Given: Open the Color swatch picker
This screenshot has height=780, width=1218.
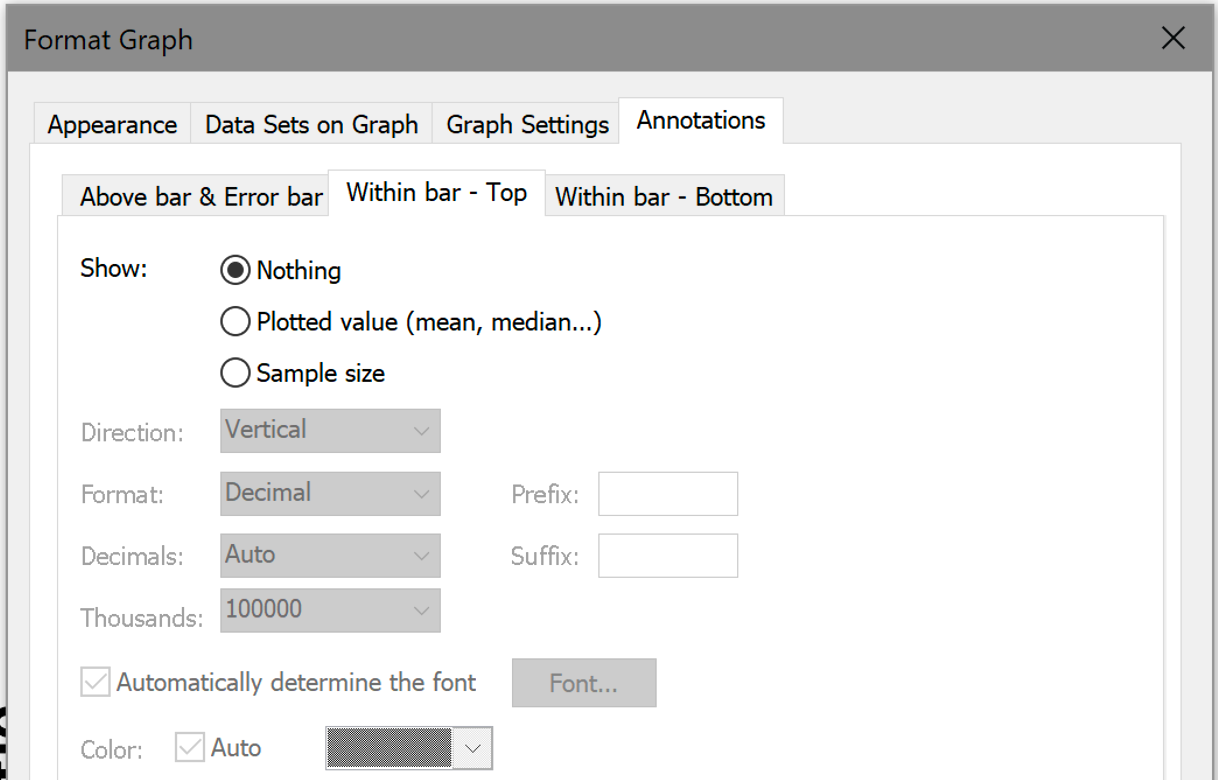Looking at the screenshot, I should pos(409,748).
